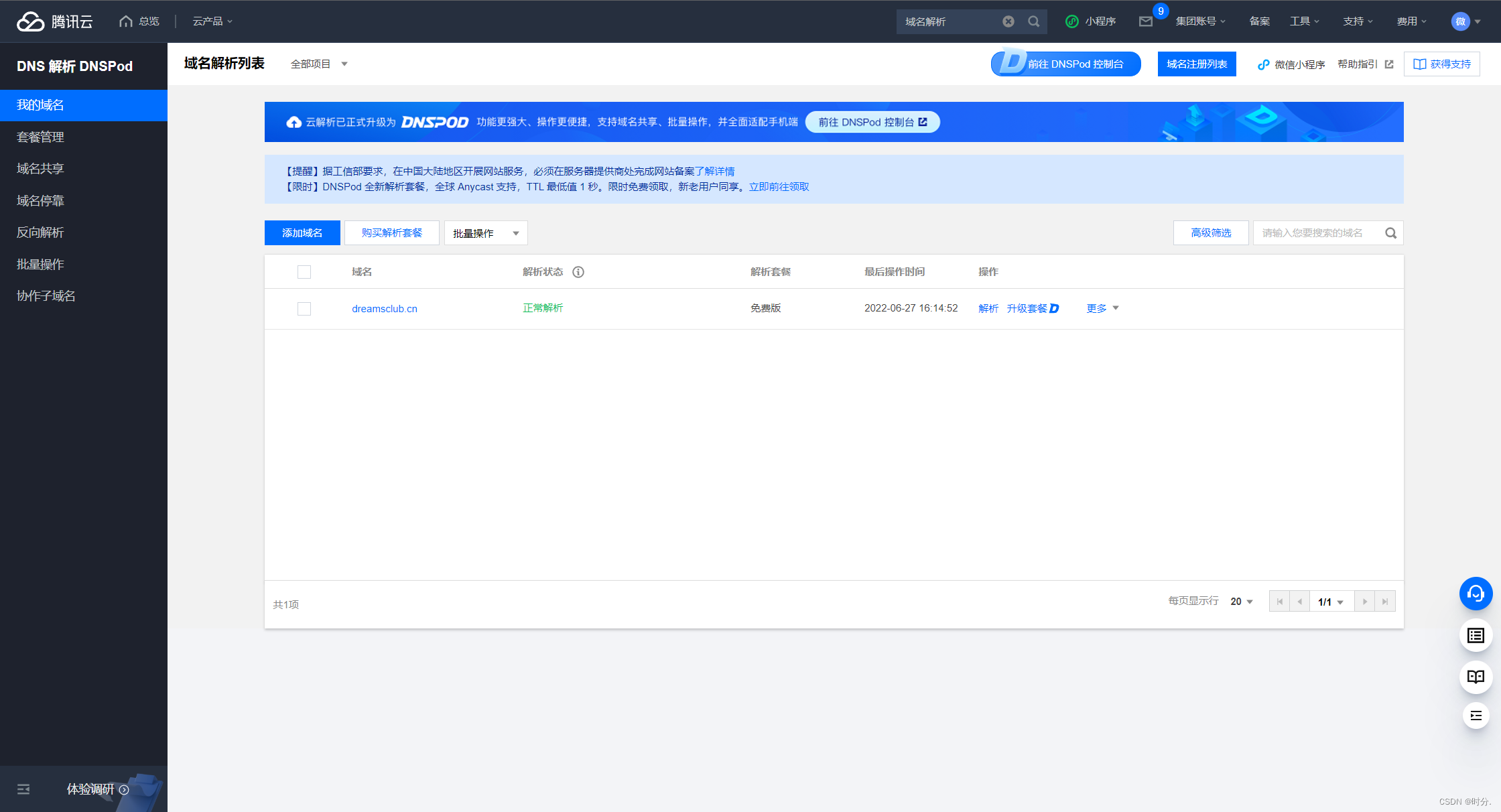Expand the 云产品 dropdown

pyautogui.click(x=212, y=21)
